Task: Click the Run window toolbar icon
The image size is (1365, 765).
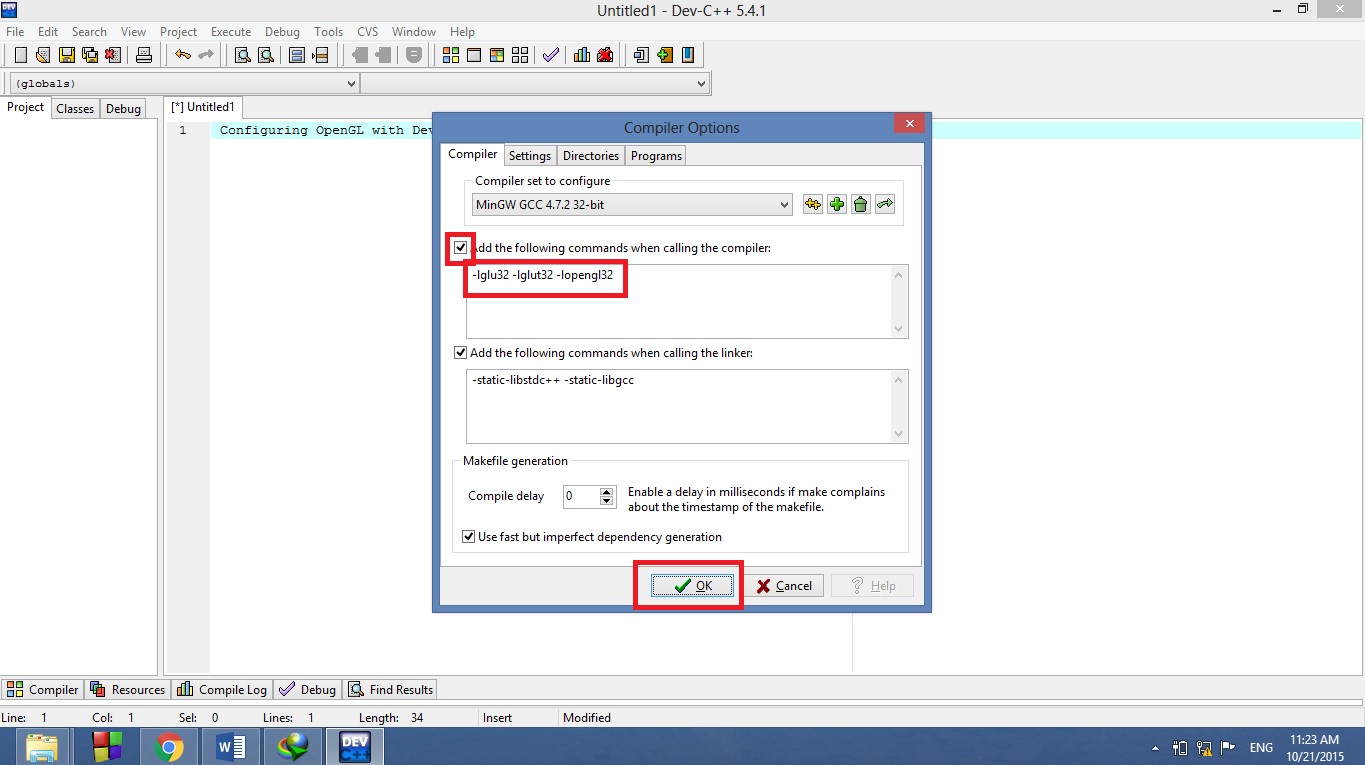Action: [473, 55]
